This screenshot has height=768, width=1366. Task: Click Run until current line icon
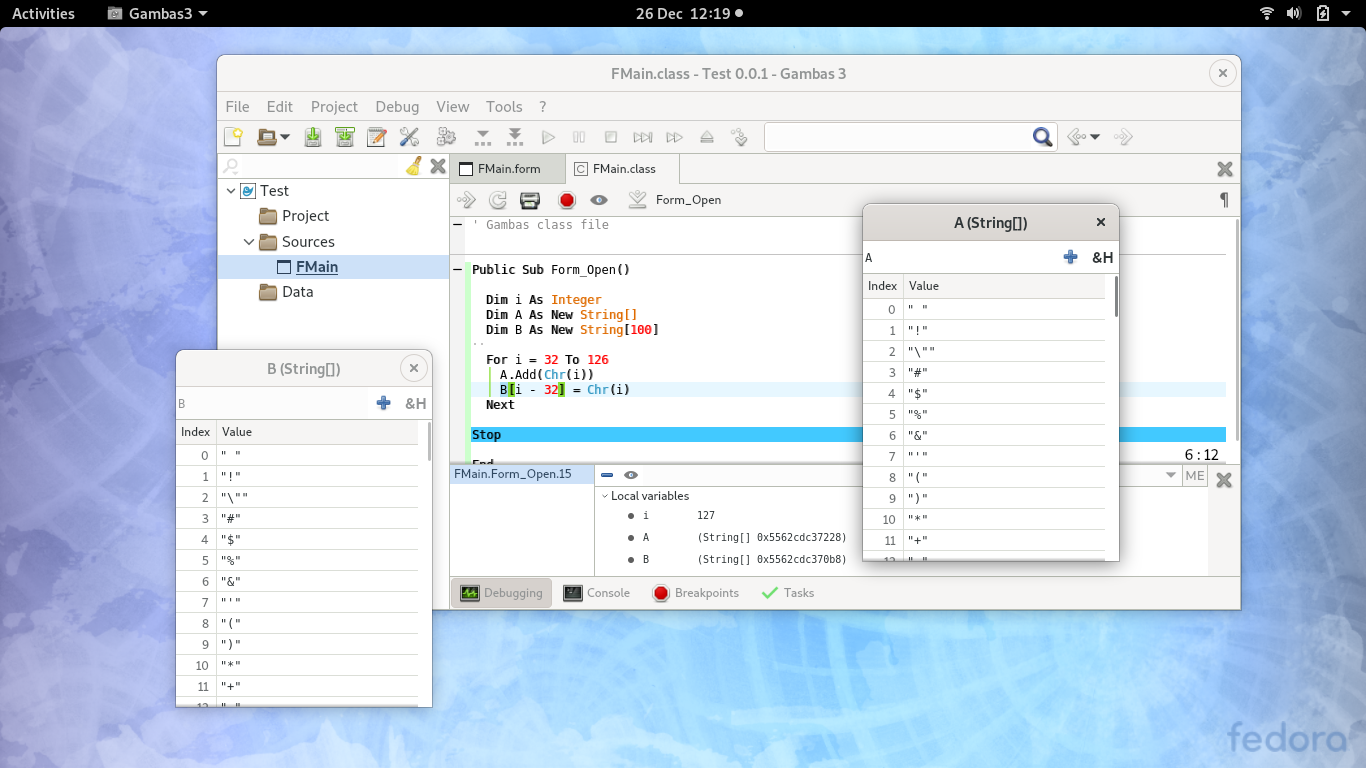coord(740,137)
